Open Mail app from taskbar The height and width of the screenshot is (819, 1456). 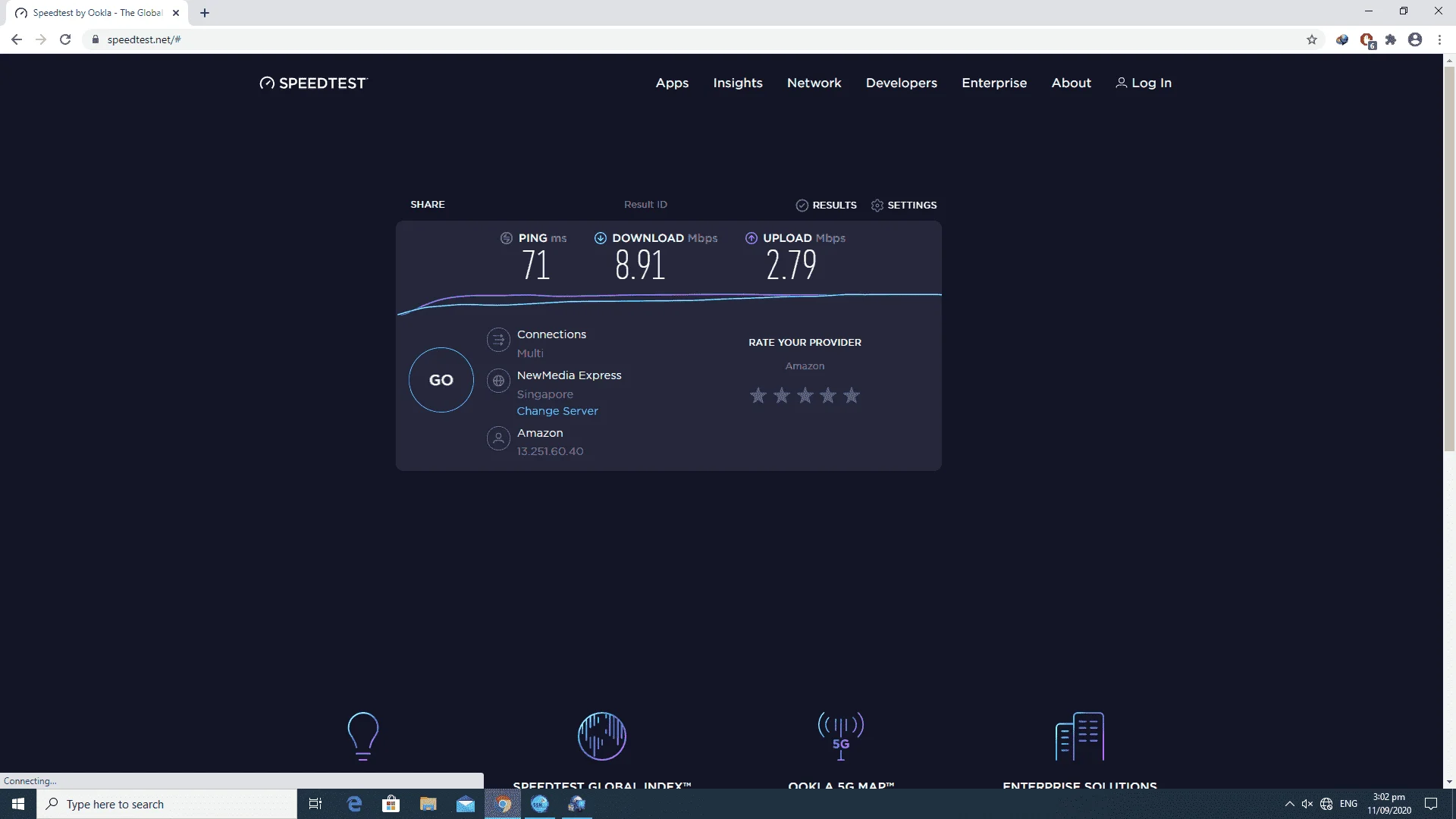point(466,804)
